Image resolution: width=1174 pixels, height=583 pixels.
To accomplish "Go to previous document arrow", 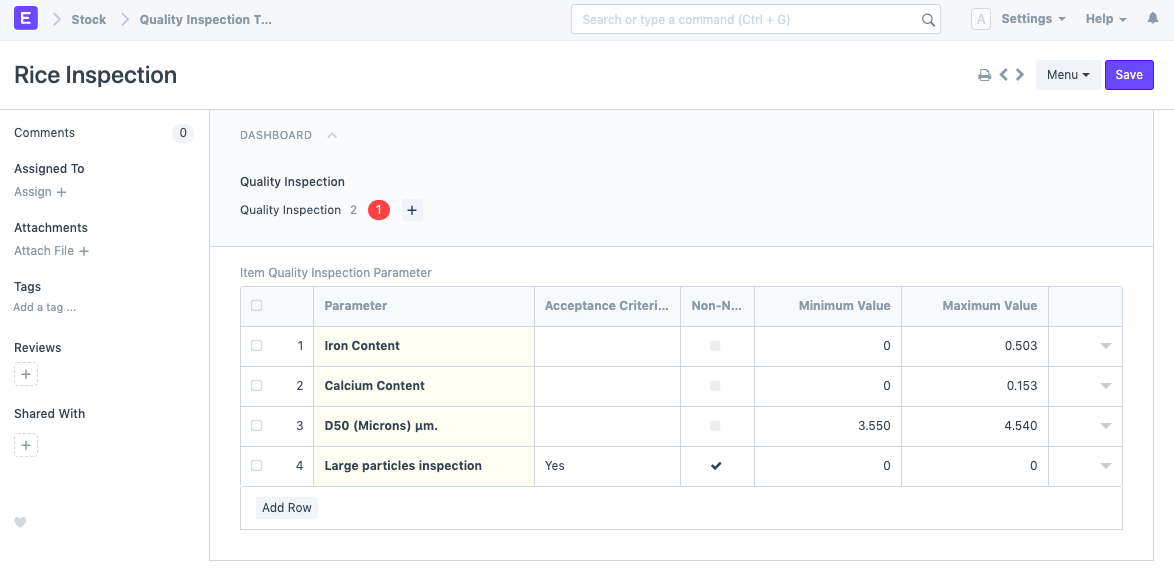I will pyautogui.click(x=1004, y=75).
